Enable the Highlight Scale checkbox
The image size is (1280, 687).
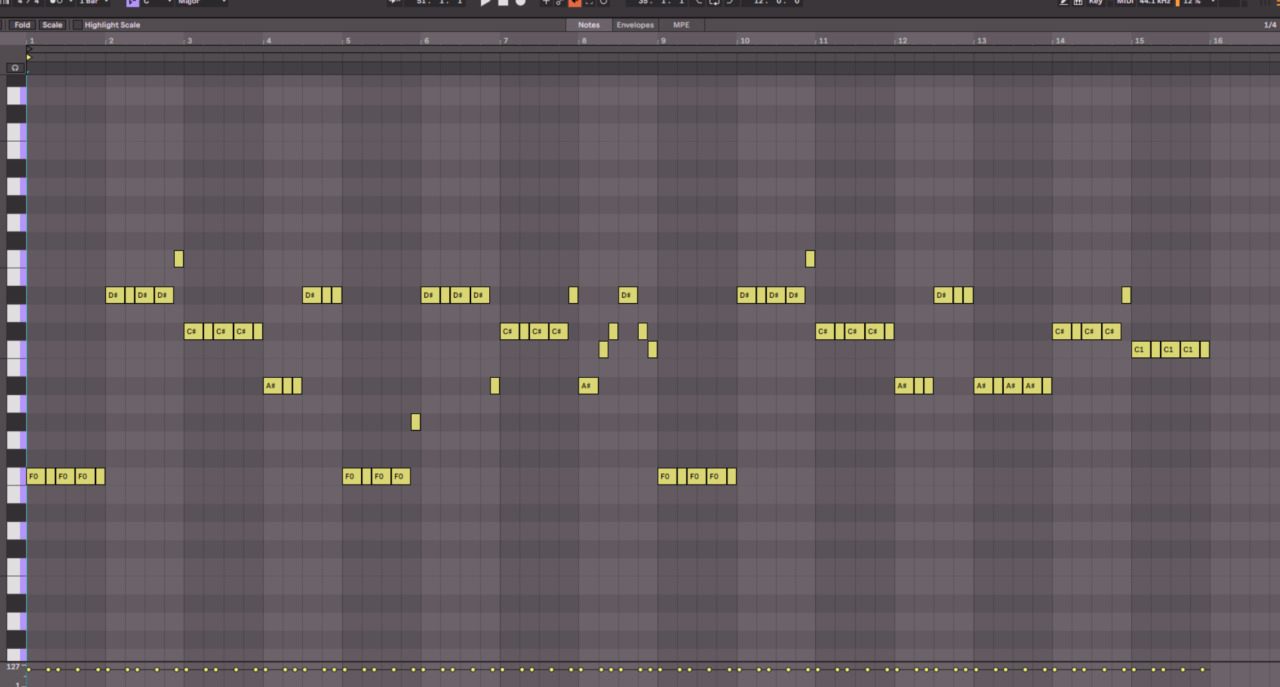78,25
